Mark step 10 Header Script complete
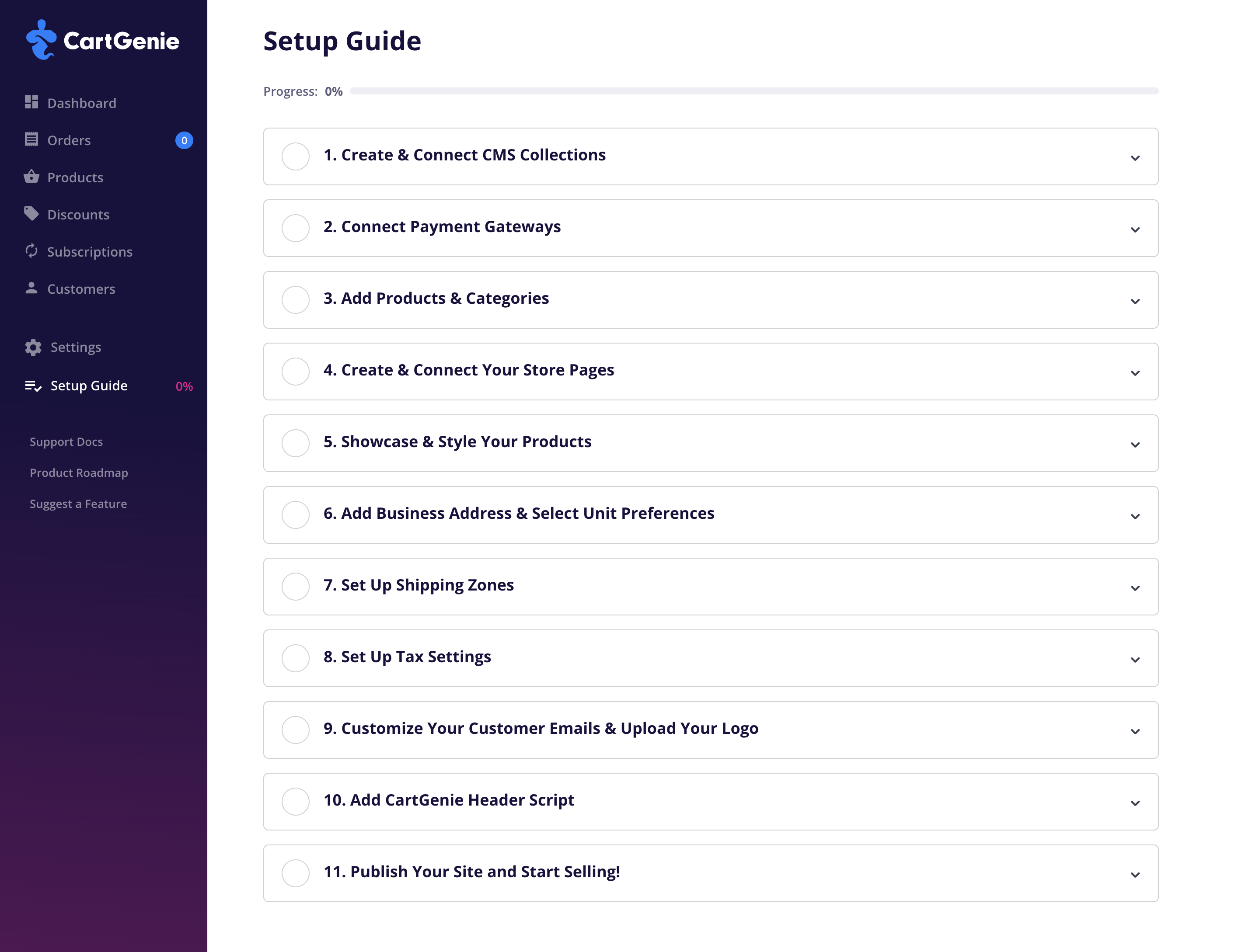 click(296, 801)
